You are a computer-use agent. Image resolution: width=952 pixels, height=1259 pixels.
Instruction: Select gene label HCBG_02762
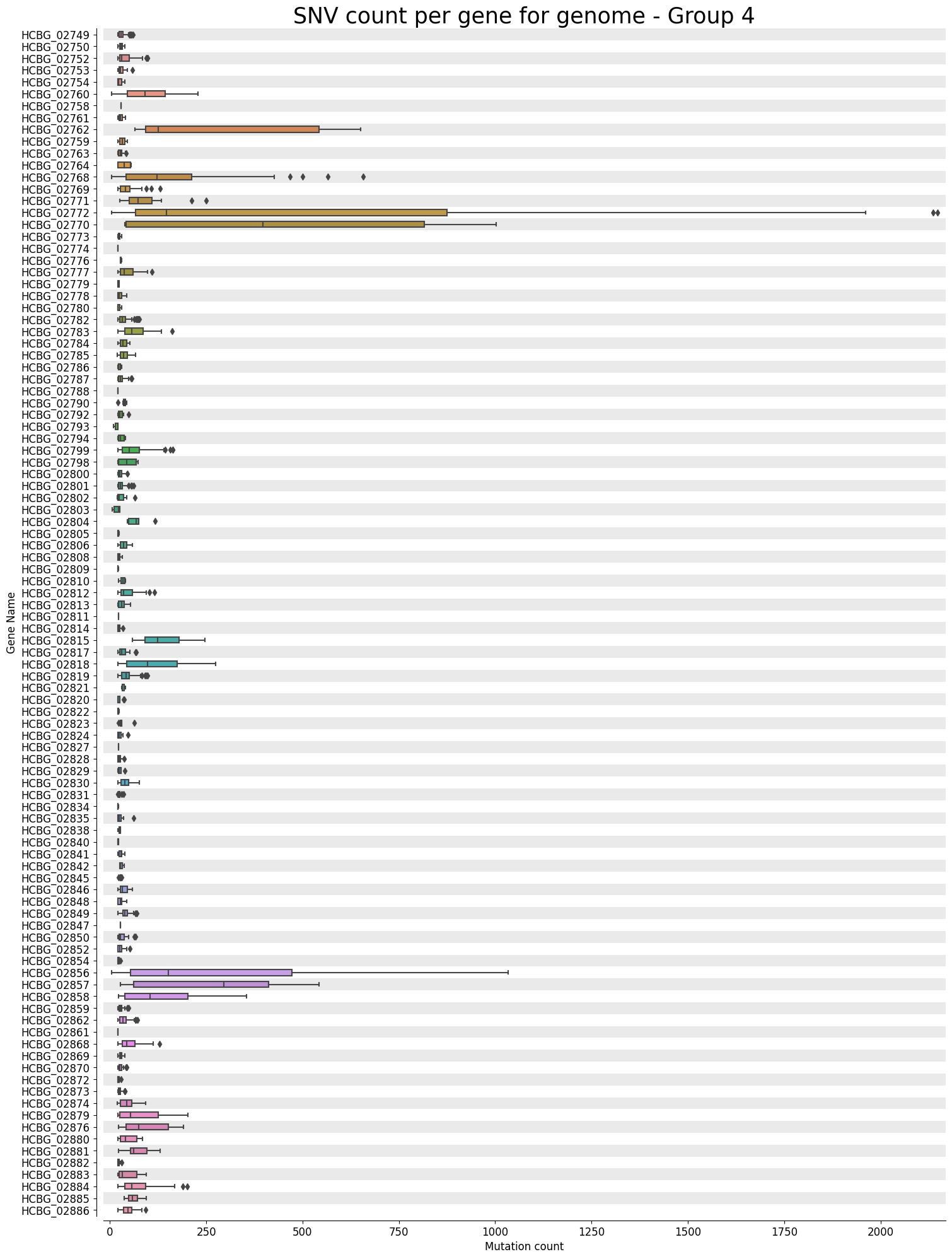[x=50, y=130]
